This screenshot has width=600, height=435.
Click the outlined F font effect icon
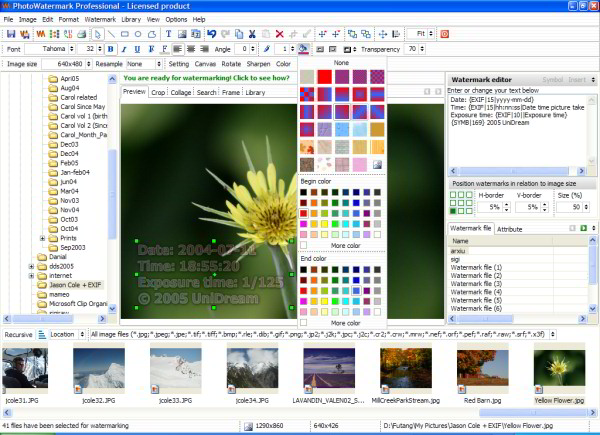[x=152, y=49]
